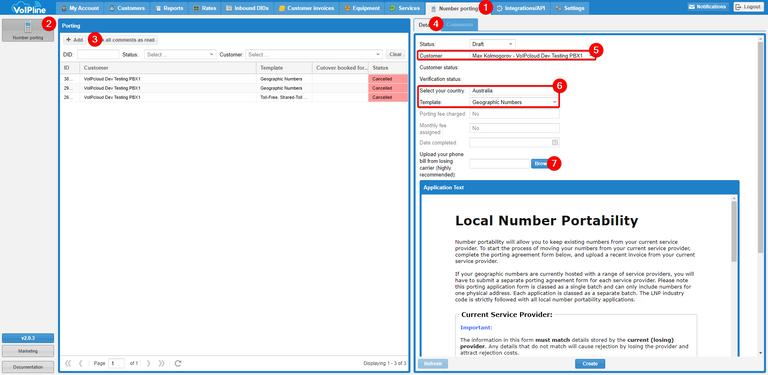Open the Customer filter dropdown in Porting

314,55
